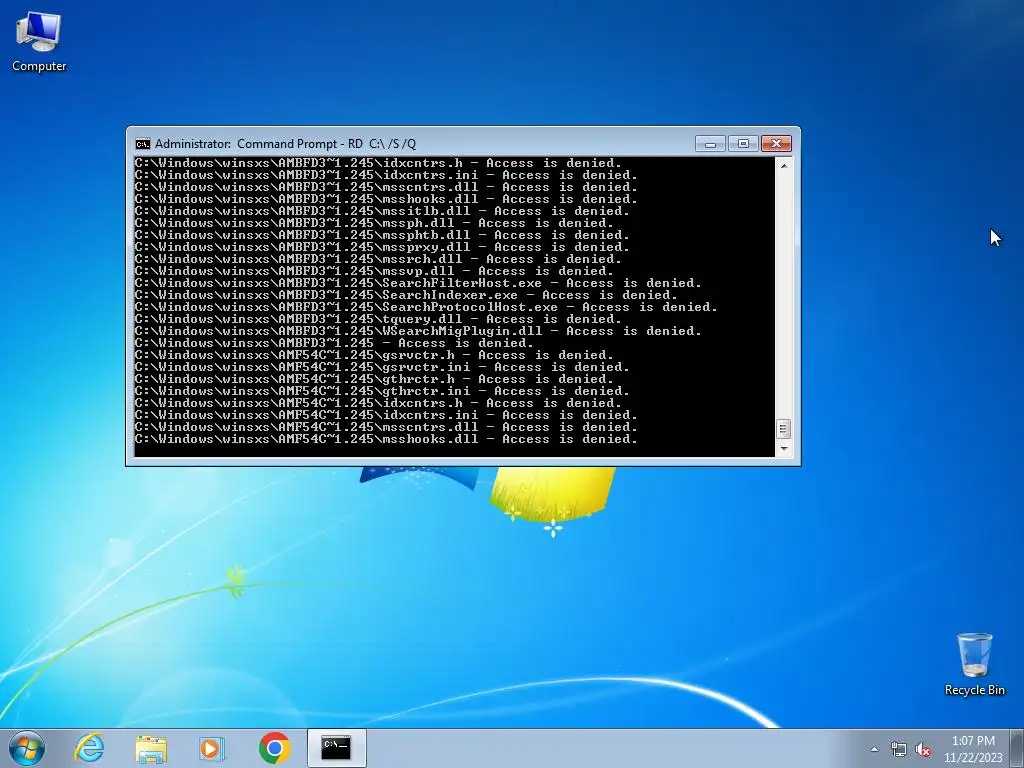Screen dimensions: 1024x768
Task: Open Windows Explorer folder taskbar icon
Action: [x=151, y=748]
